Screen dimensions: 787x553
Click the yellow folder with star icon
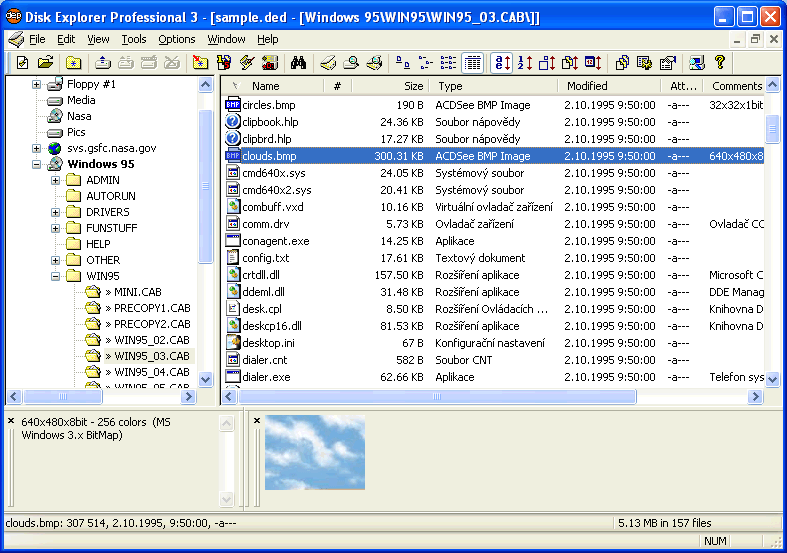point(73,63)
